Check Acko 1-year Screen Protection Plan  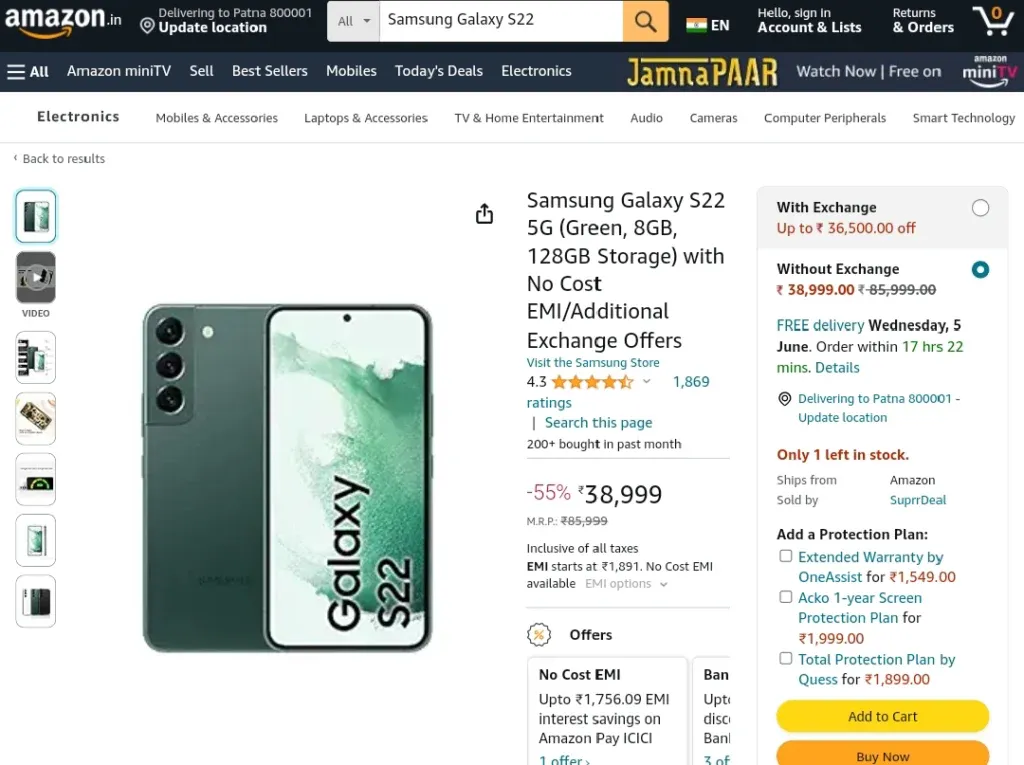[786, 597]
